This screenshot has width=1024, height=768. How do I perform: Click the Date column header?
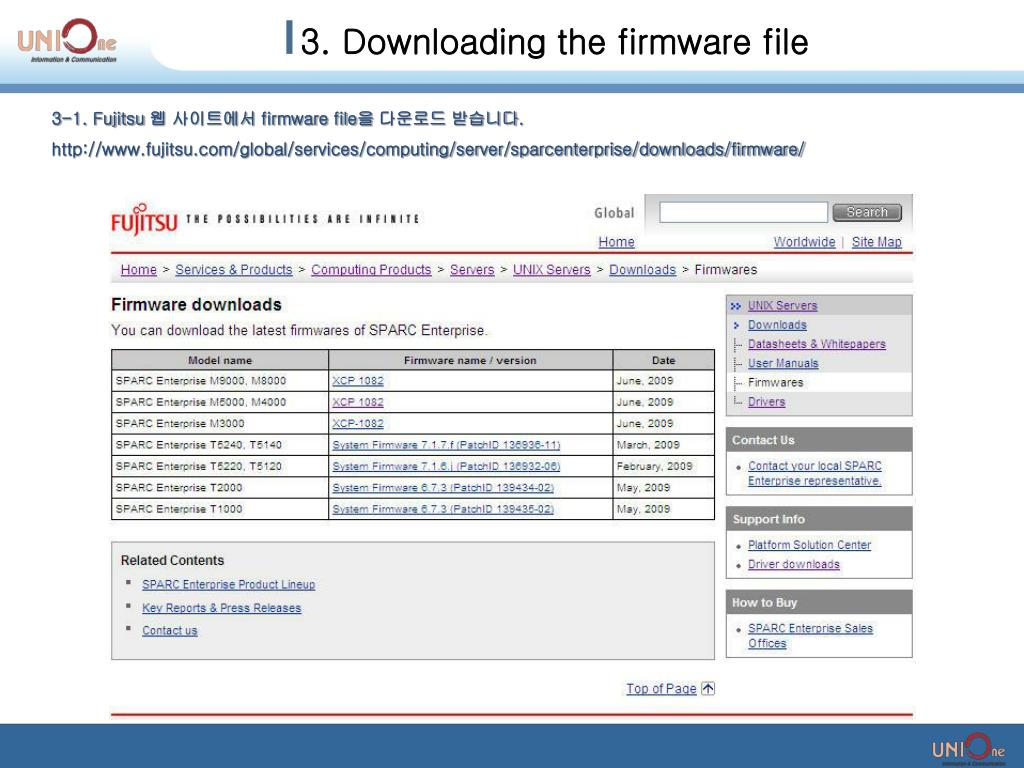[664, 360]
